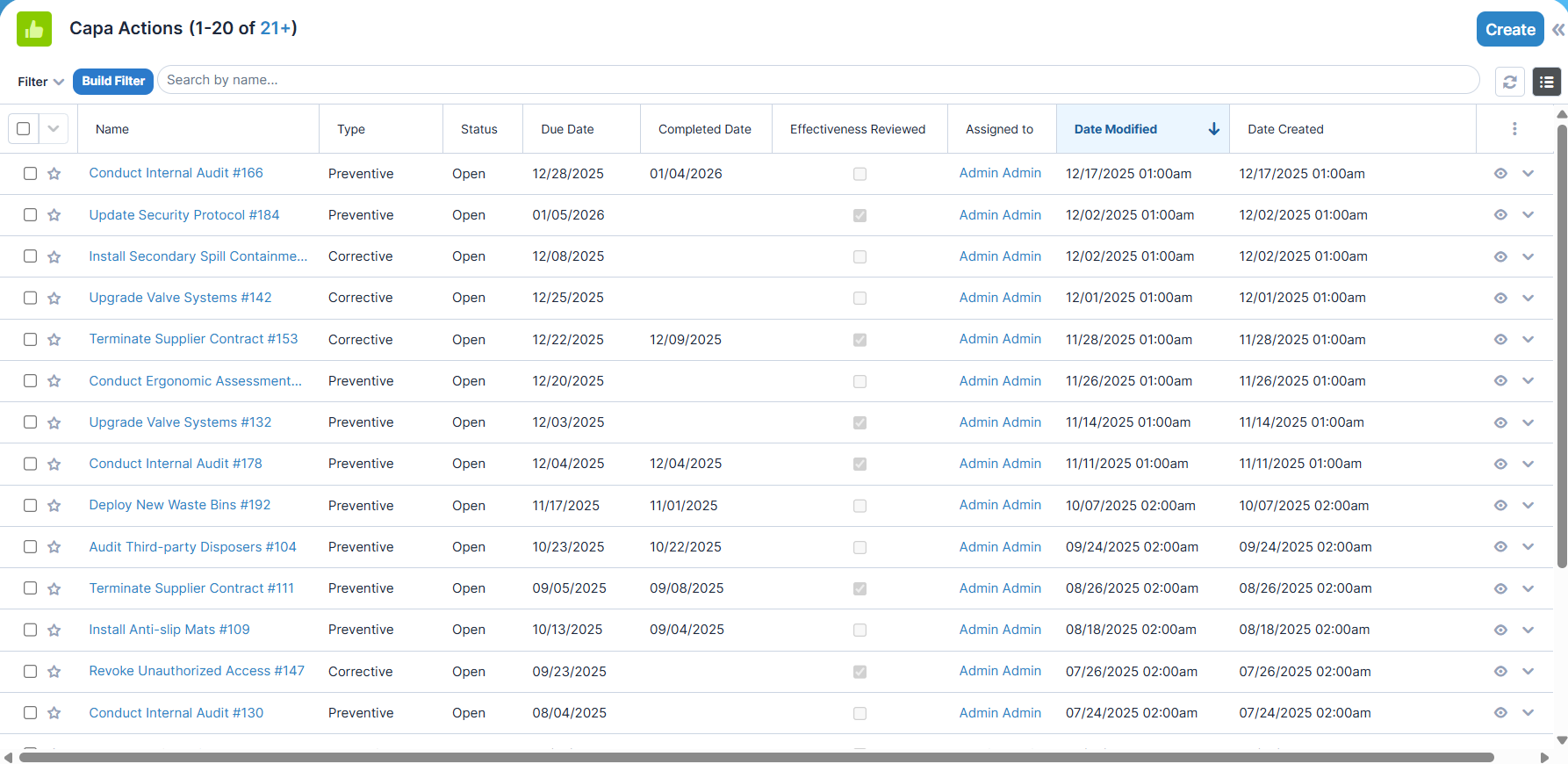The width and height of the screenshot is (1568, 764).
Task: Star the Conduct Ergonomic Assessment row
Action: click(54, 381)
